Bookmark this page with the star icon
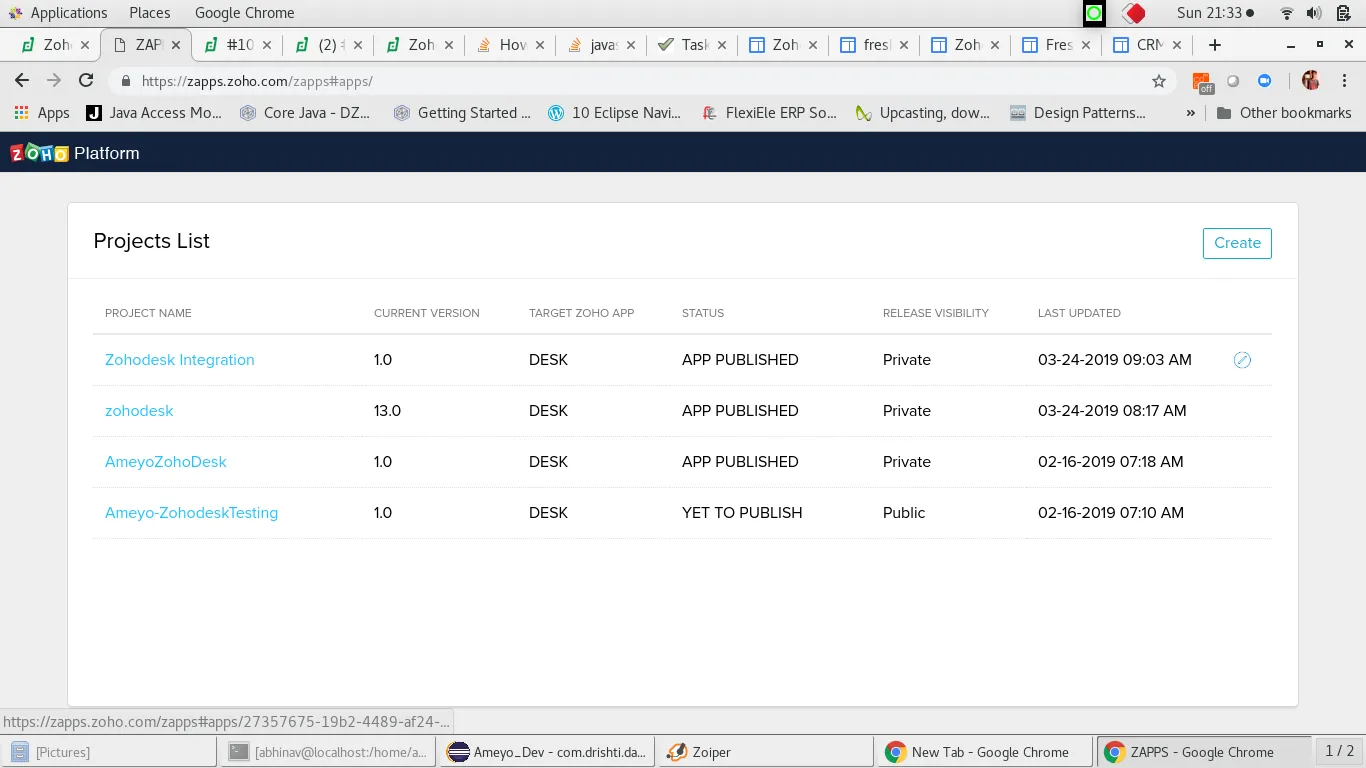Viewport: 1366px width, 768px height. (x=1159, y=81)
